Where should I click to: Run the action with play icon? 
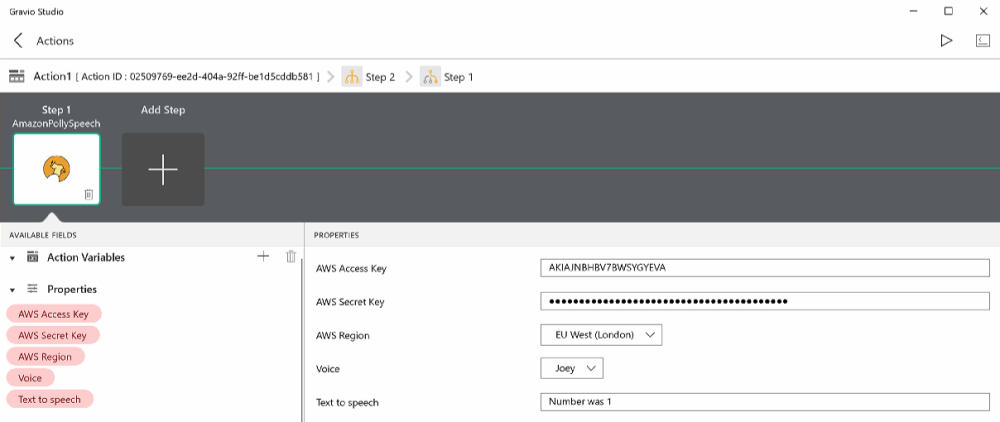[946, 41]
